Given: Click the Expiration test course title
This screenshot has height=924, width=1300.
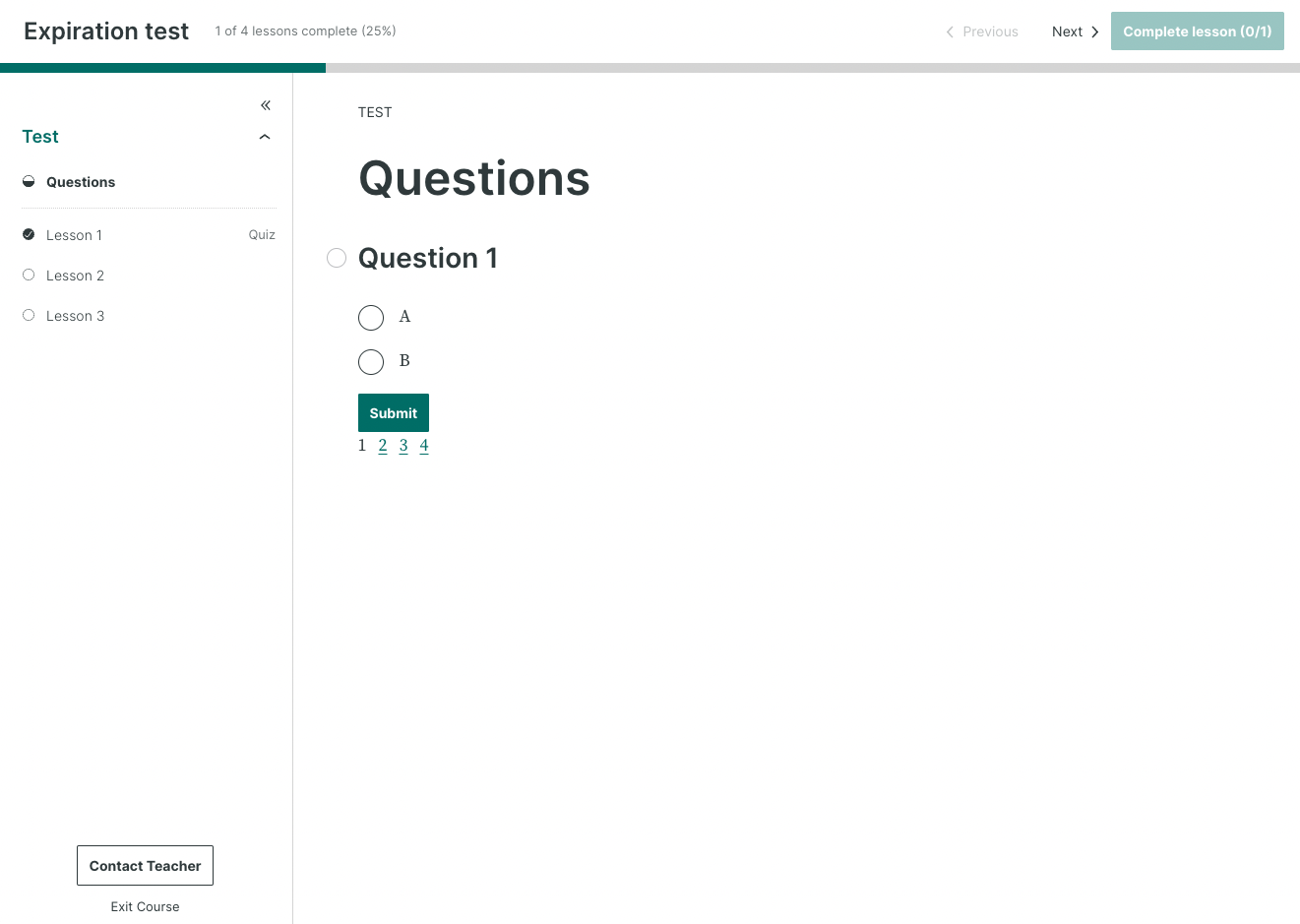Looking at the screenshot, I should point(106,31).
